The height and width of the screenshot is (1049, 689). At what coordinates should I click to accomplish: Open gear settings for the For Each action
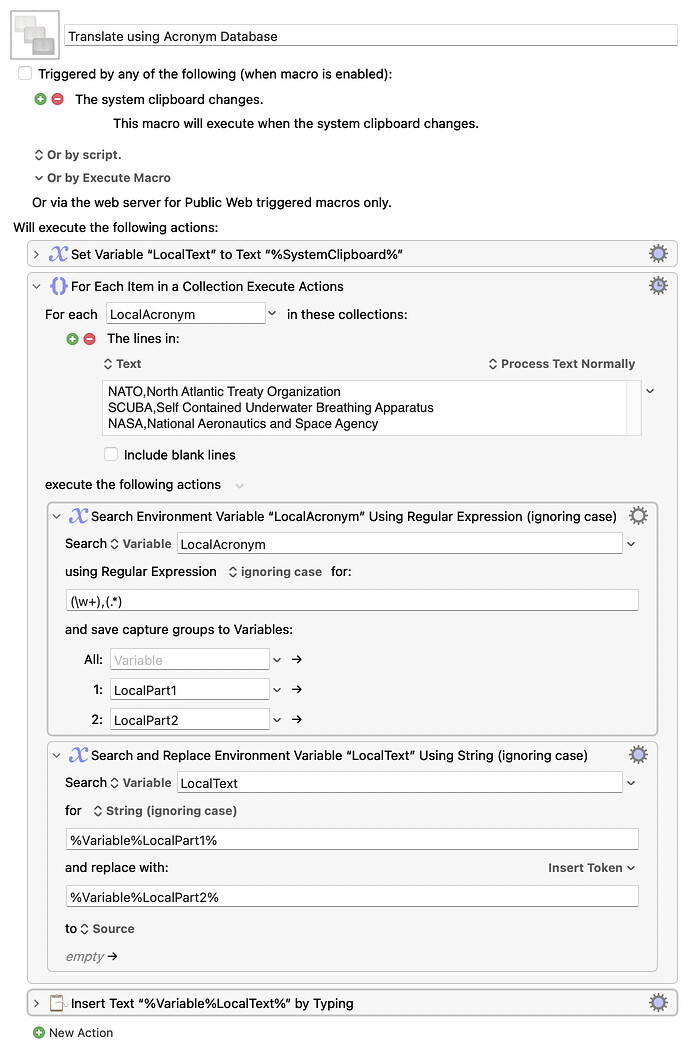(658, 285)
